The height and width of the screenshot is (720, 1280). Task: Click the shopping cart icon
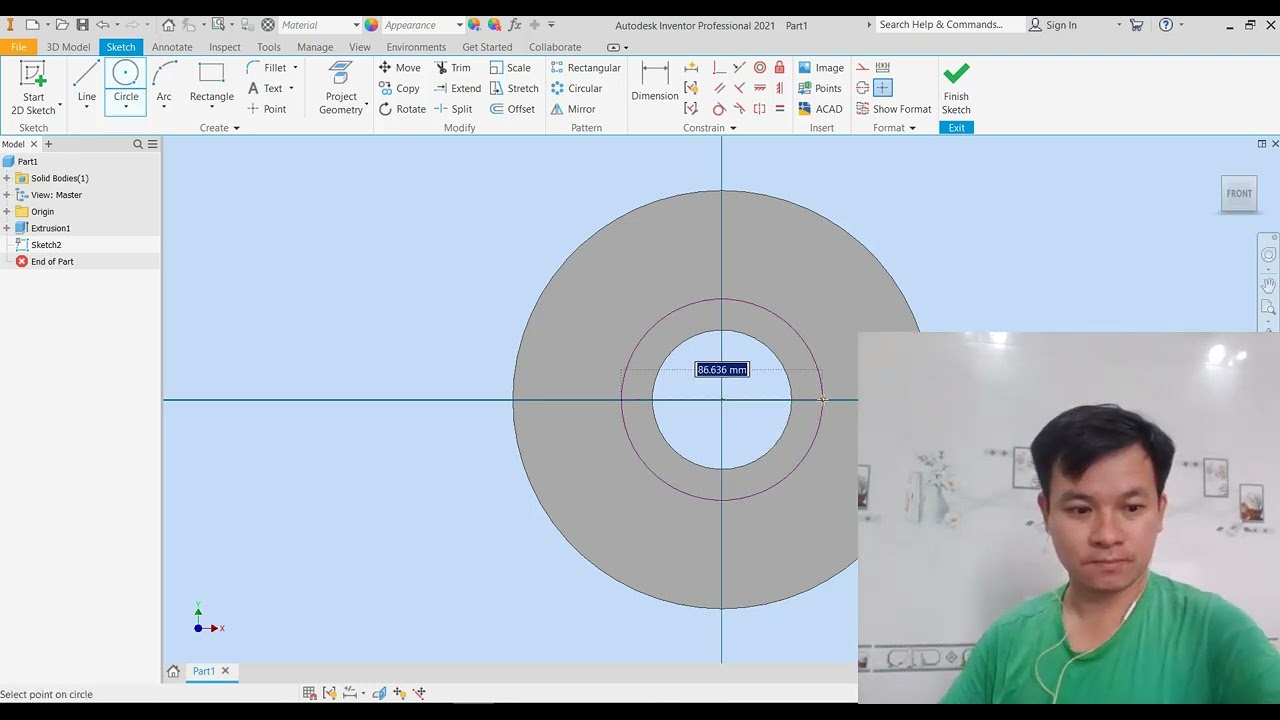point(1136,25)
